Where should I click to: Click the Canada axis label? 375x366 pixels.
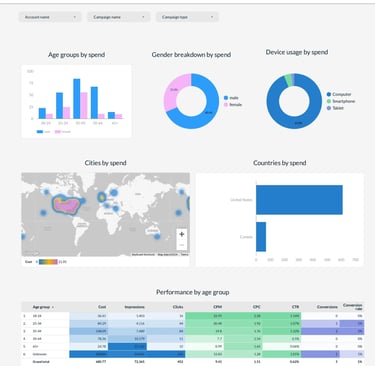coord(246,237)
